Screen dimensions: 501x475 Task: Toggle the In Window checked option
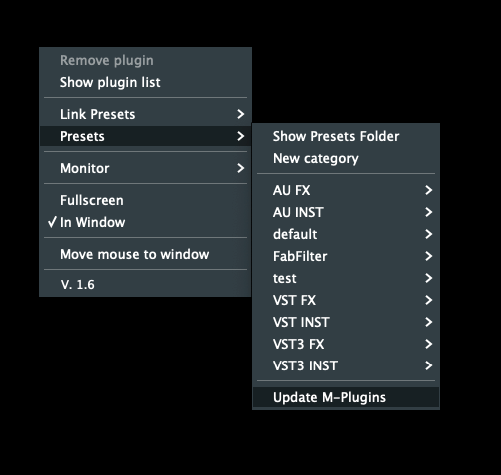click(145, 222)
